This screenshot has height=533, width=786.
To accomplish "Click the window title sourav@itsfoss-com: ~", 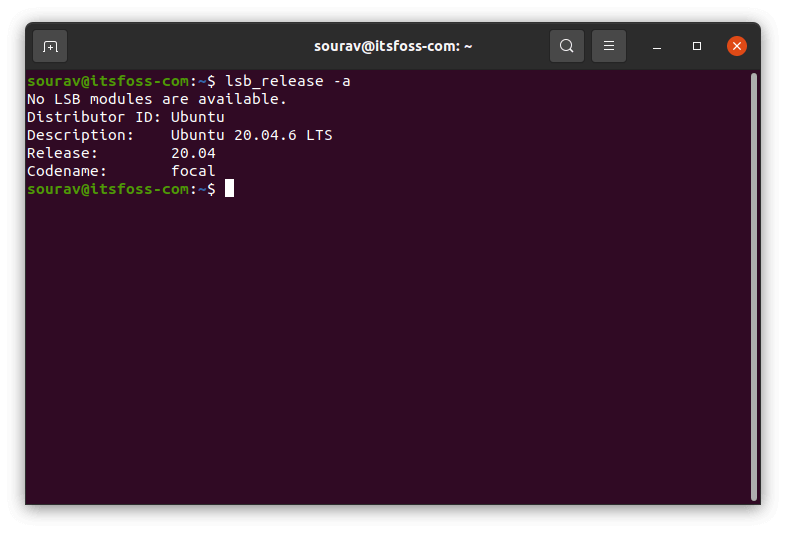I will tap(395, 46).
